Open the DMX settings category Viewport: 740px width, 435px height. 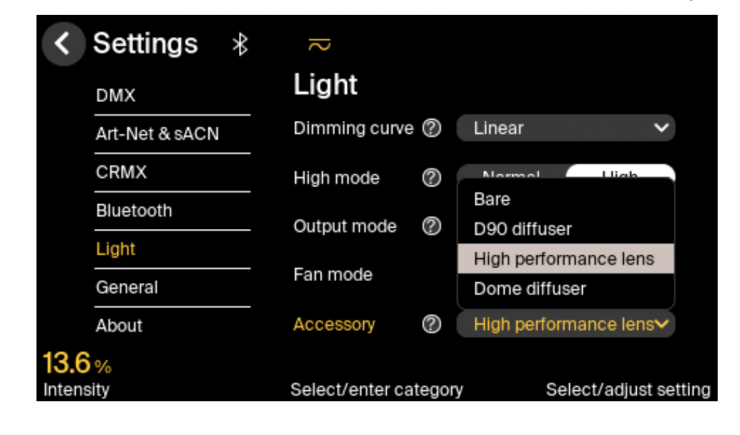coord(116,96)
